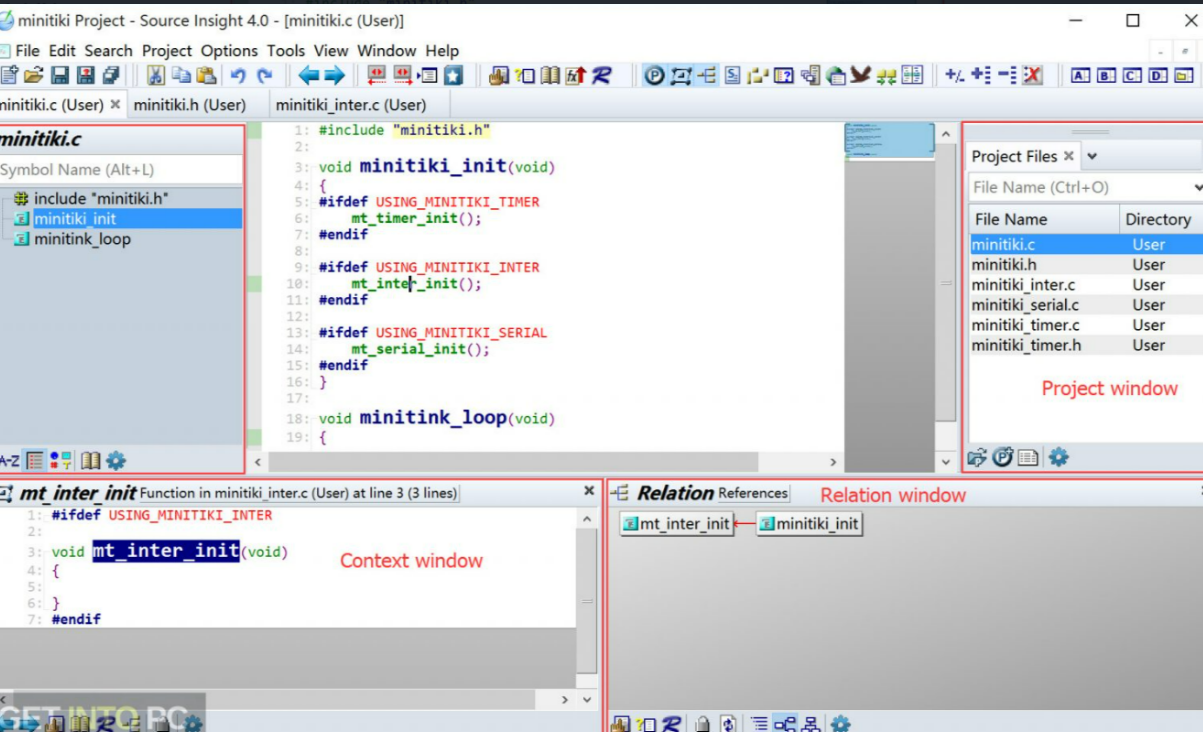The image size is (1203, 732).
Task: Click the D box button in the toolbar
Action: [x=1158, y=75]
